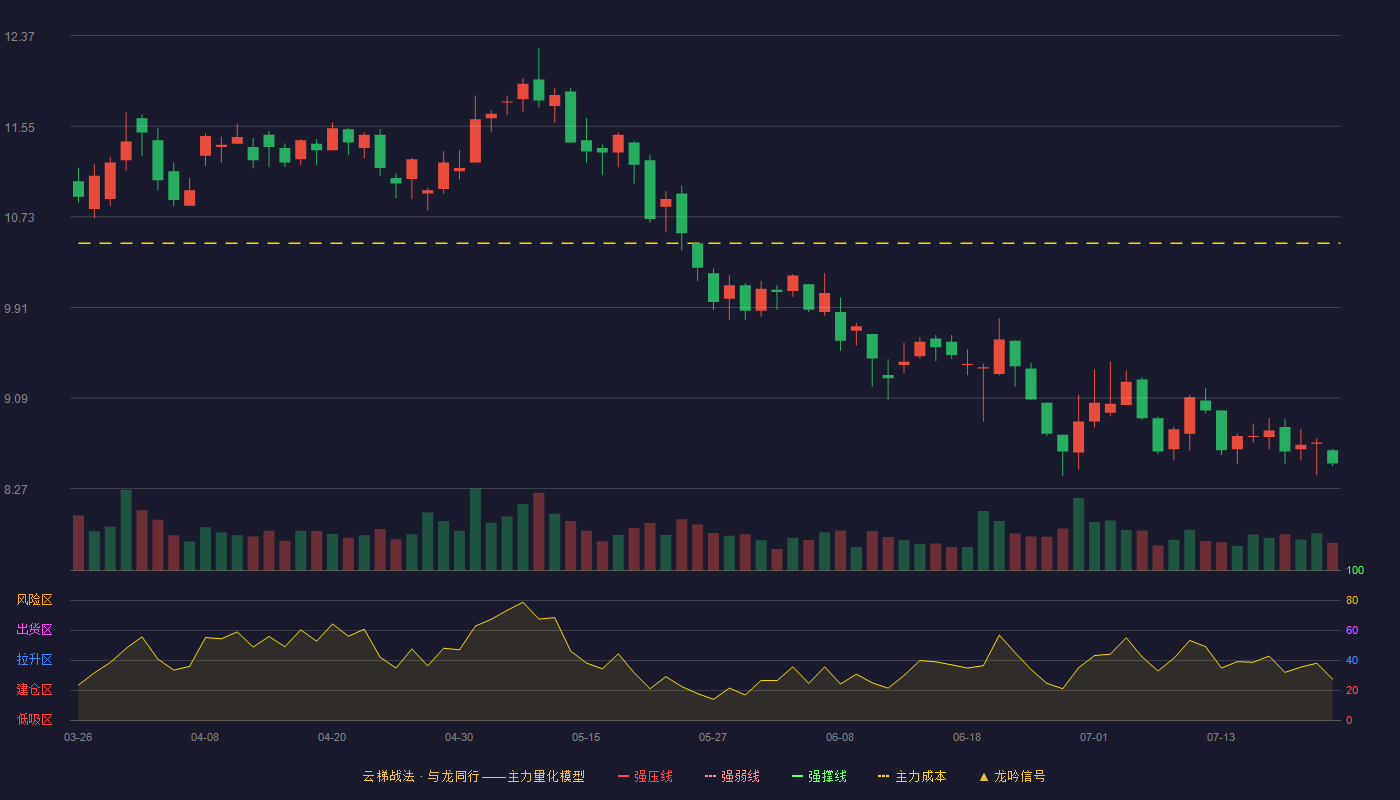Select the 建仓区 zone label
The height and width of the screenshot is (800, 1400).
(x=34, y=690)
